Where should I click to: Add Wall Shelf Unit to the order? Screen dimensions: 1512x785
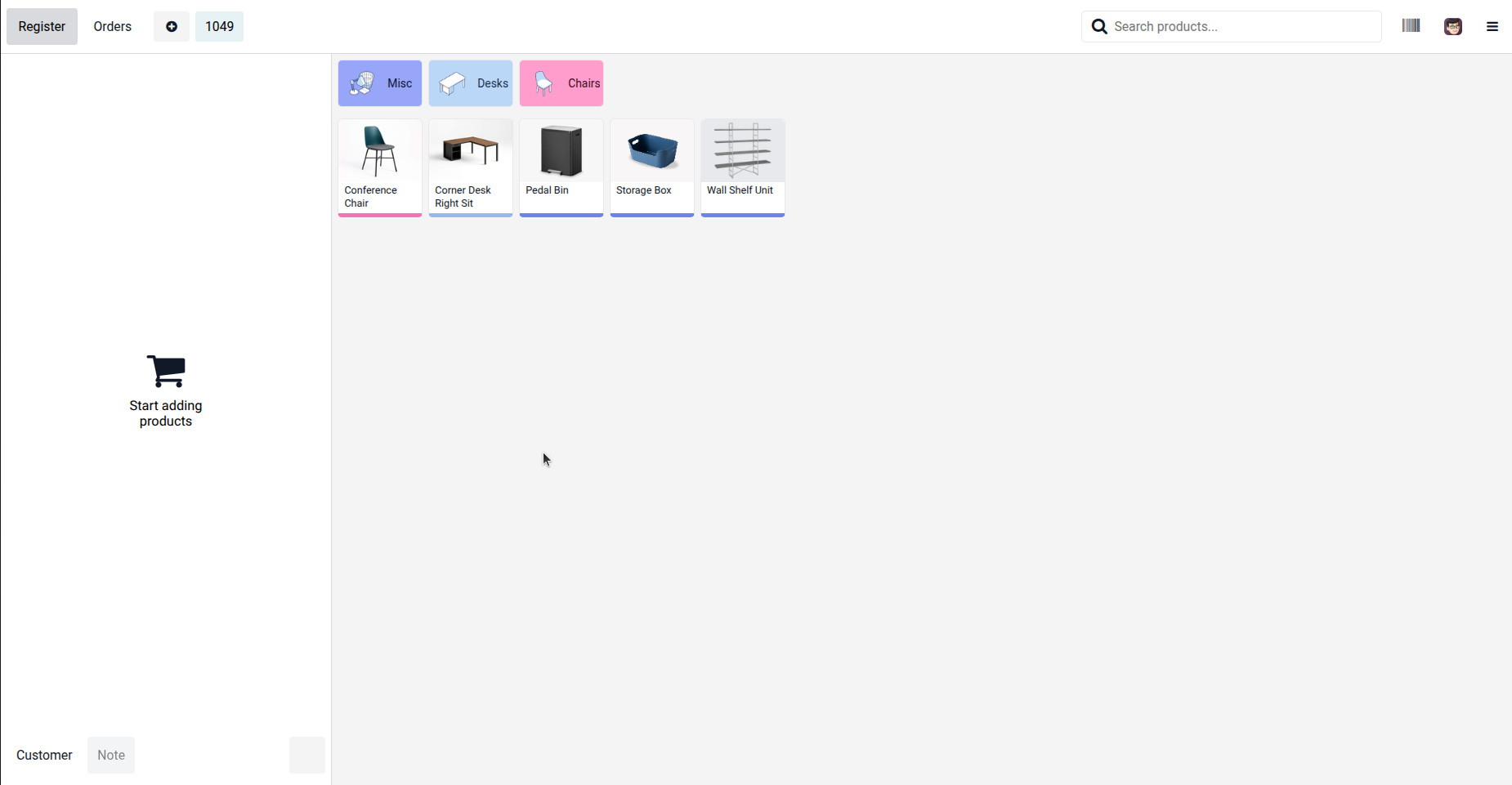point(743,167)
